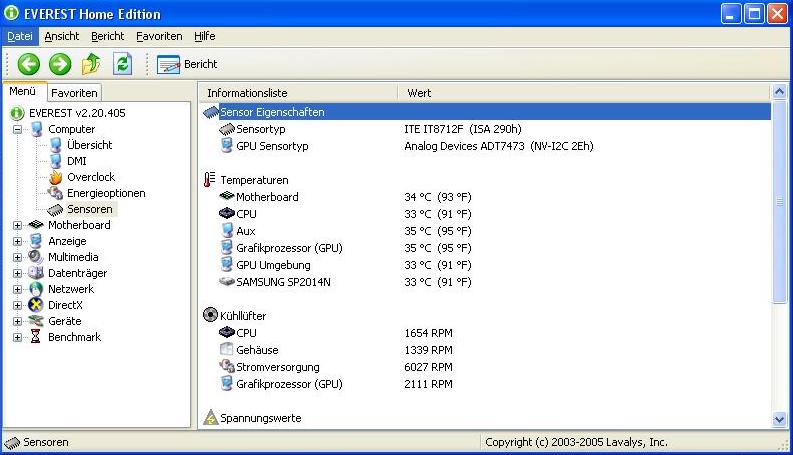
Task: Go up one level with the up-arrow icon
Action: point(91,64)
